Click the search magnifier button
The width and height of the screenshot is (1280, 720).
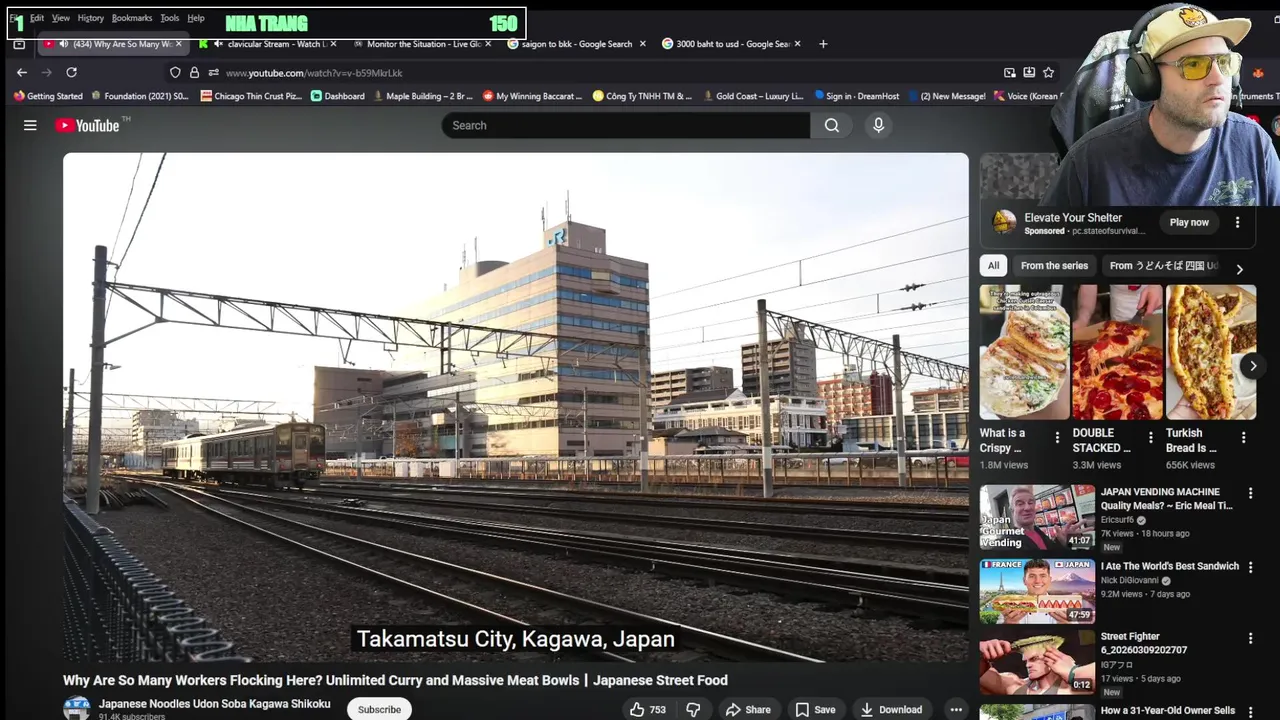[x=832, y=125]
